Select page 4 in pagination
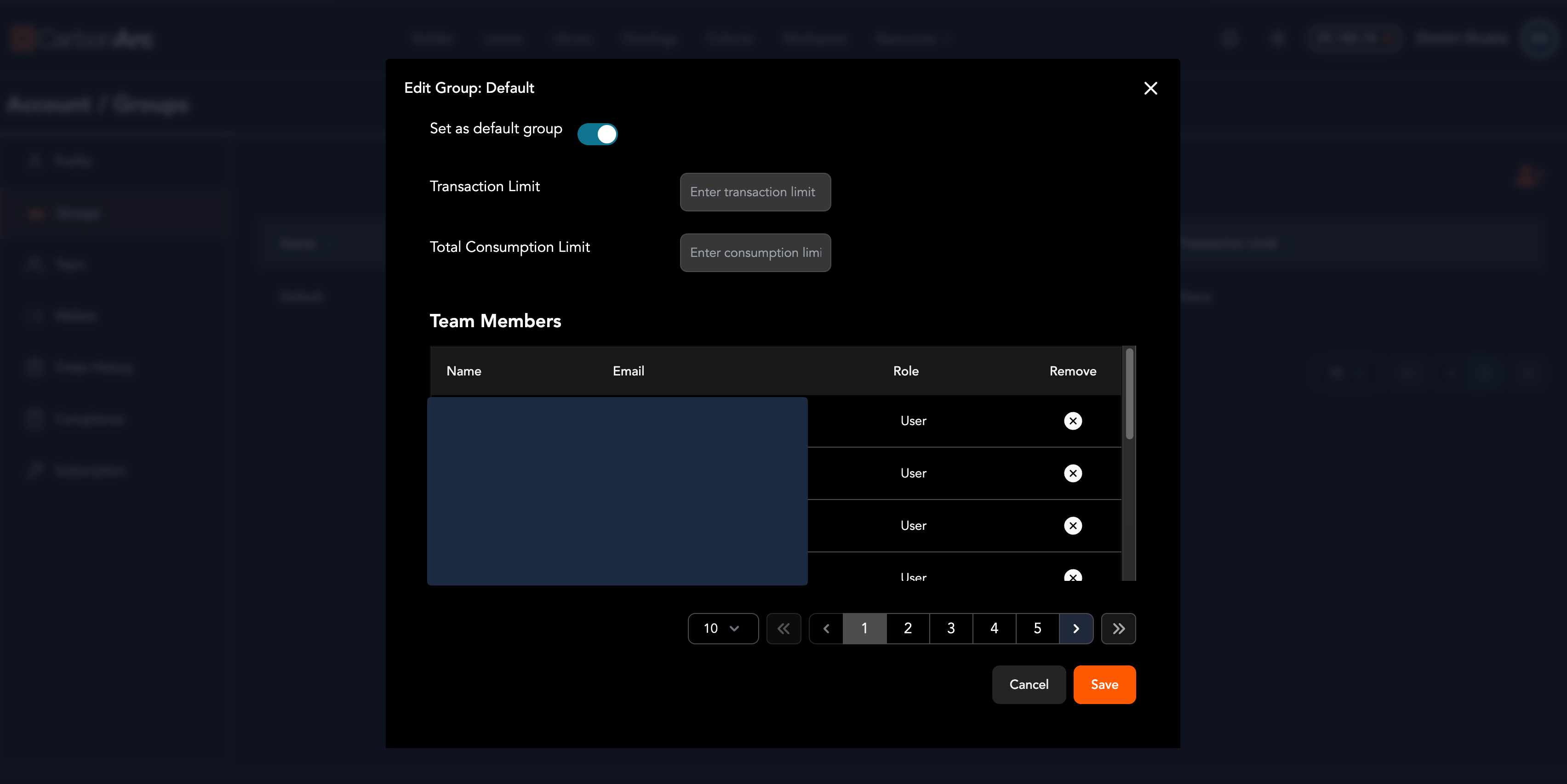 pos(994,628)
